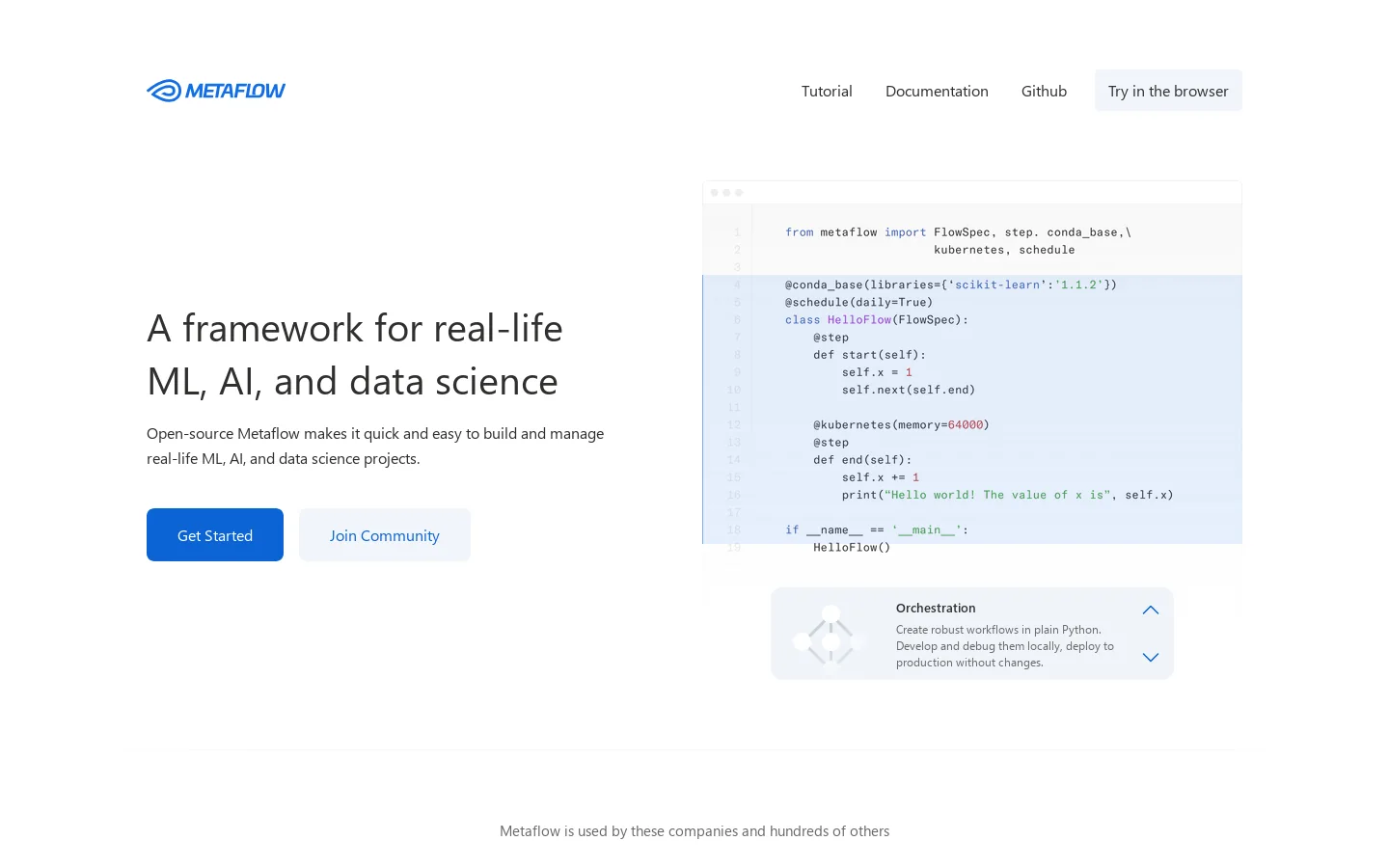Show next feature with down chevron
1389x868 pixels.
(1150, 657)
